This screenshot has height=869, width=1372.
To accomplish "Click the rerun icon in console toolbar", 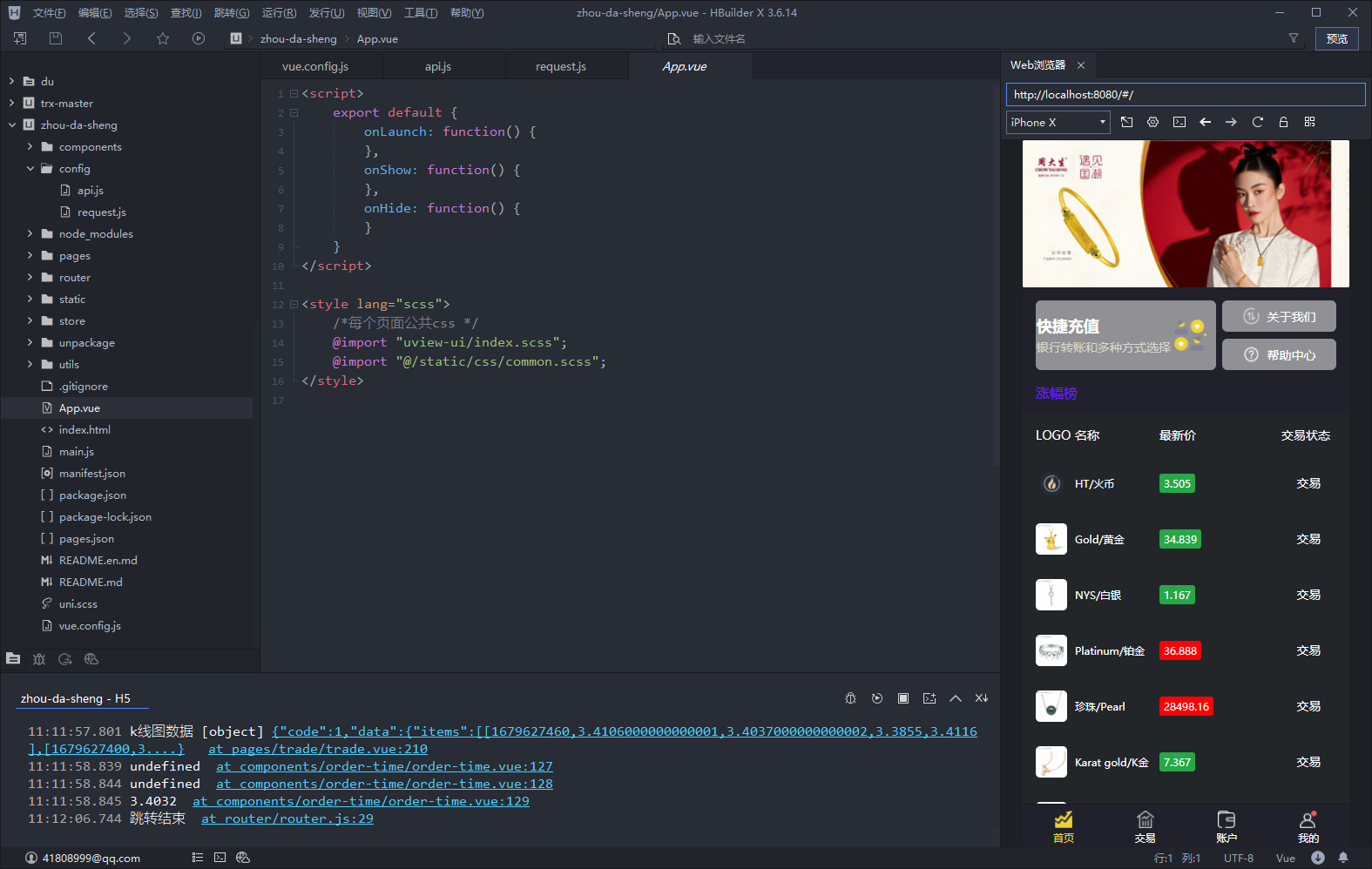I will (877, 698).
